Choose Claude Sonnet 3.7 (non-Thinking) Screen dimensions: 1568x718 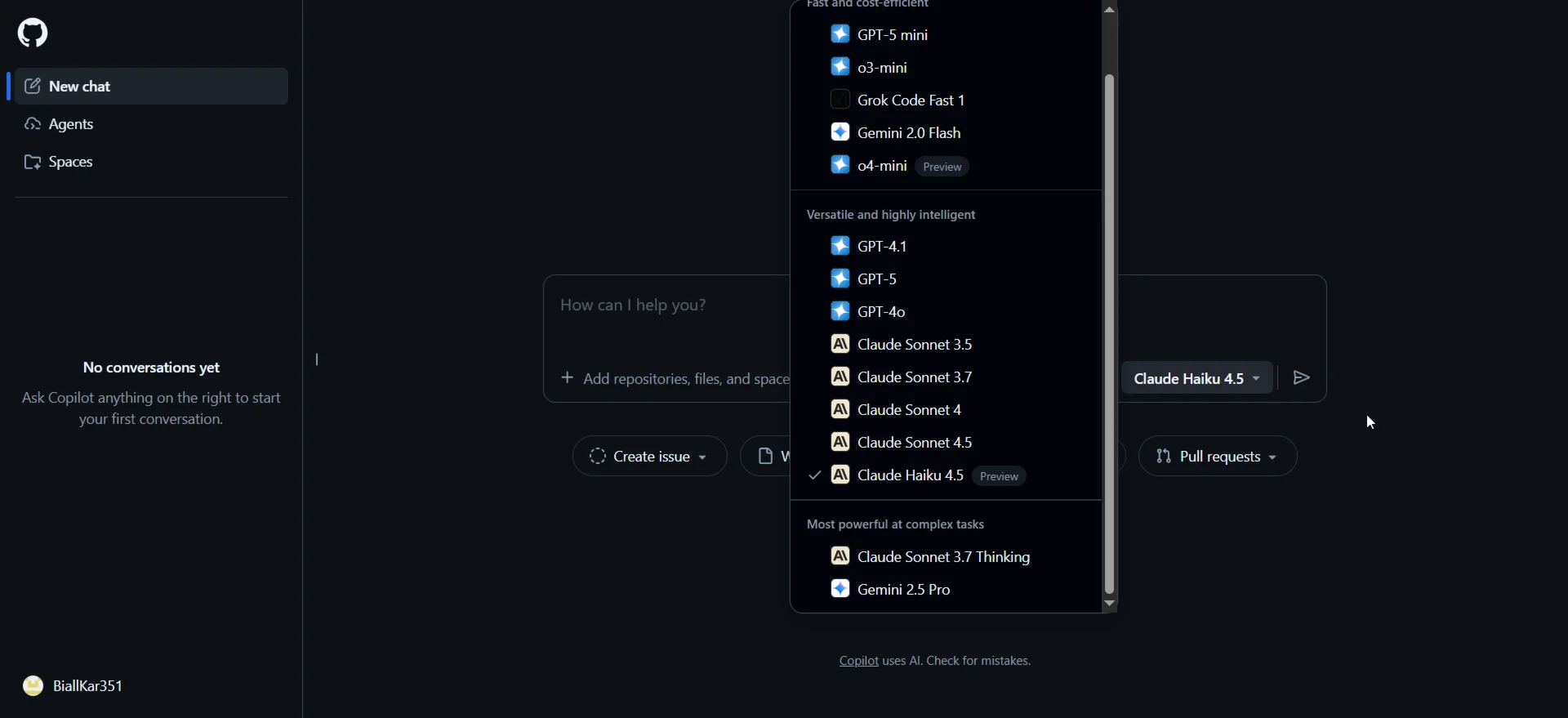(x=946, y=377)
